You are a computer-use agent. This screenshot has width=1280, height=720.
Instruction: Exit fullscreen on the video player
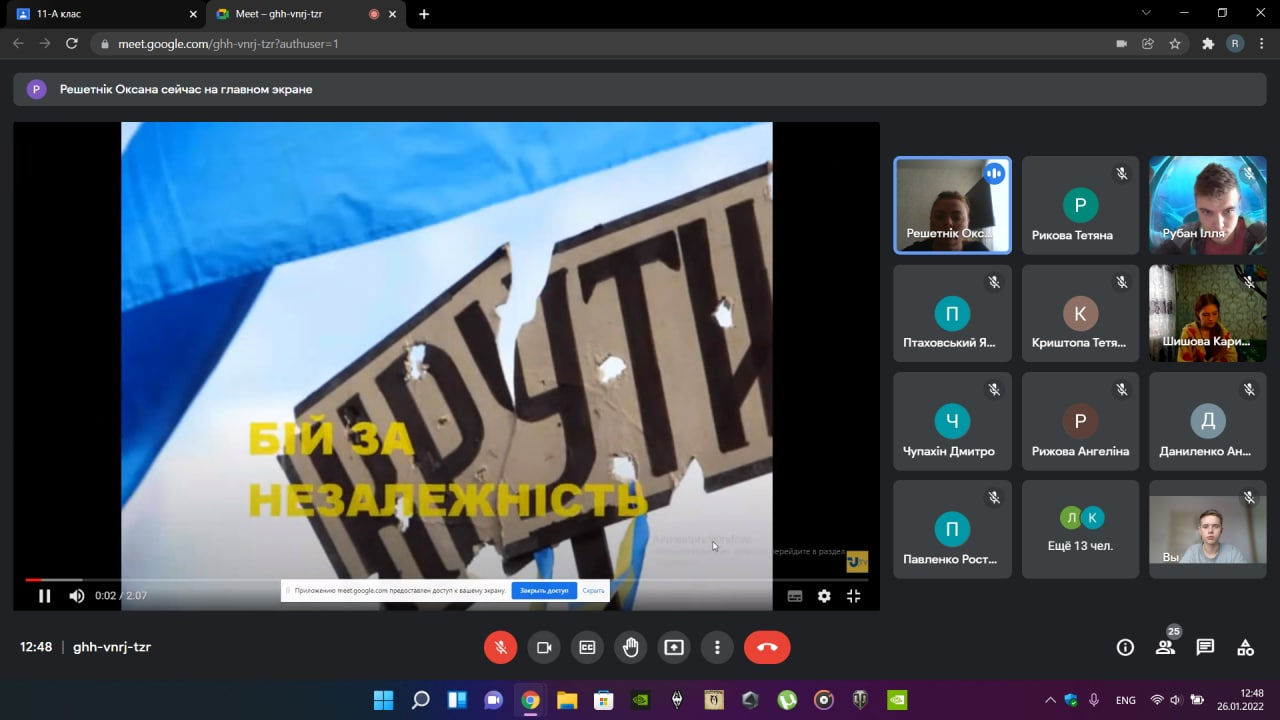click(853, 596)
